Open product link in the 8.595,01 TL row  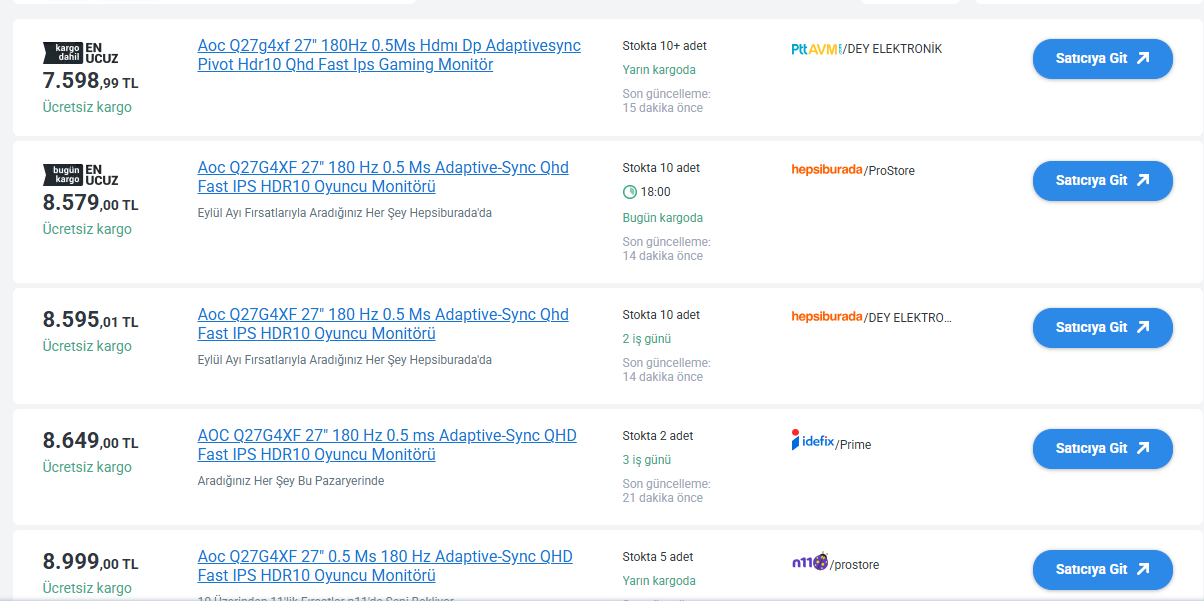click(x=383, y=324)
